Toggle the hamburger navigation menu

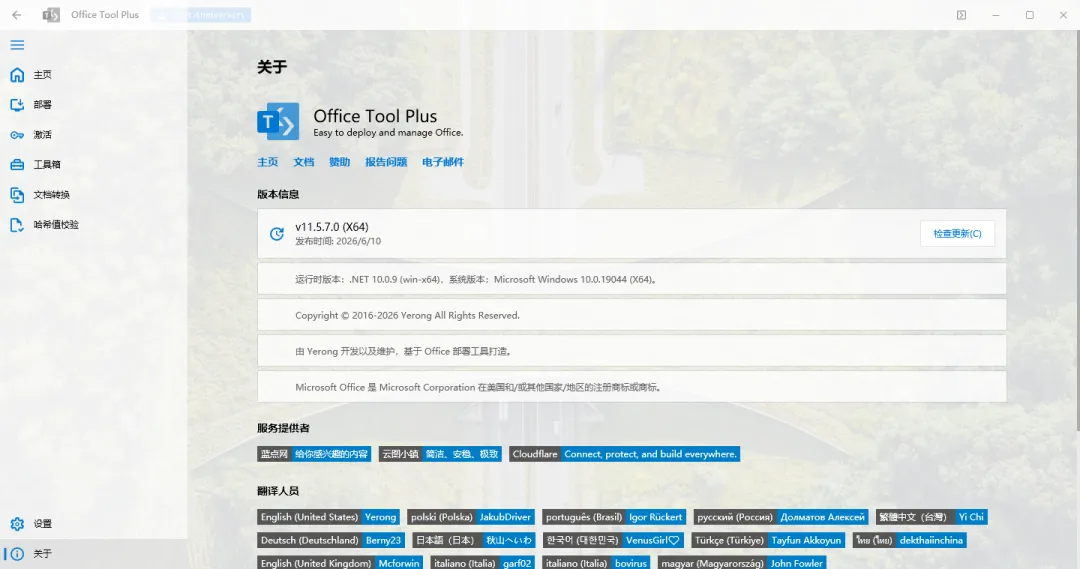coord(17,45)
